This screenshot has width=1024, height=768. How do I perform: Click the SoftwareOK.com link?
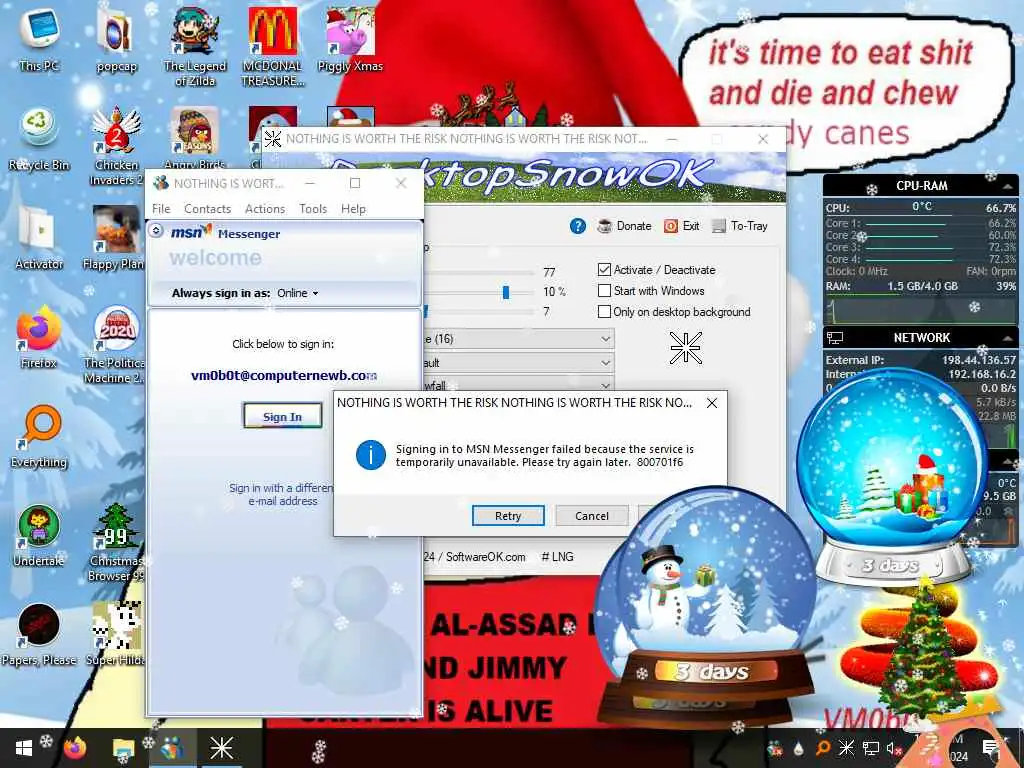pos(485,557)
